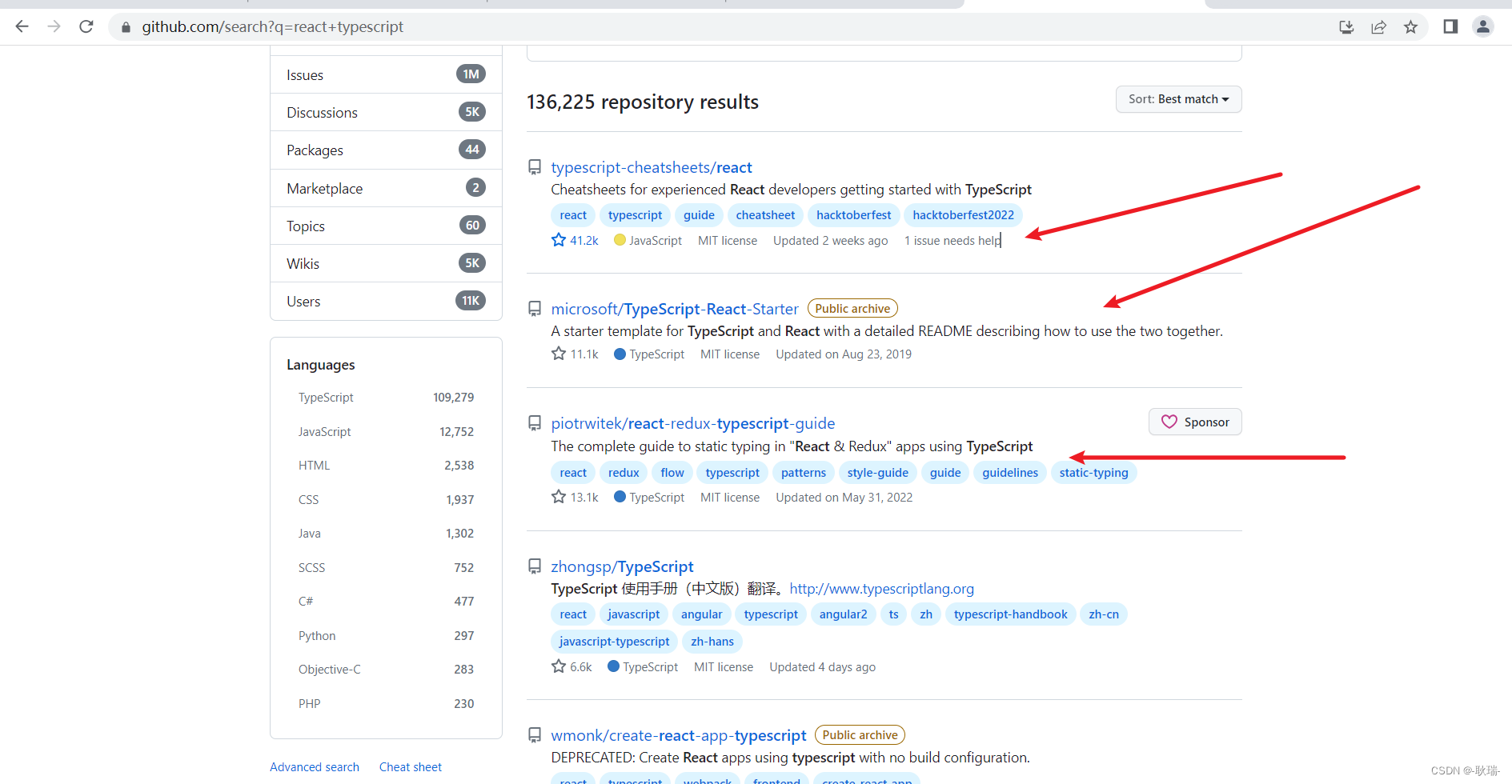Select the Packages search category

coord(386,150)
